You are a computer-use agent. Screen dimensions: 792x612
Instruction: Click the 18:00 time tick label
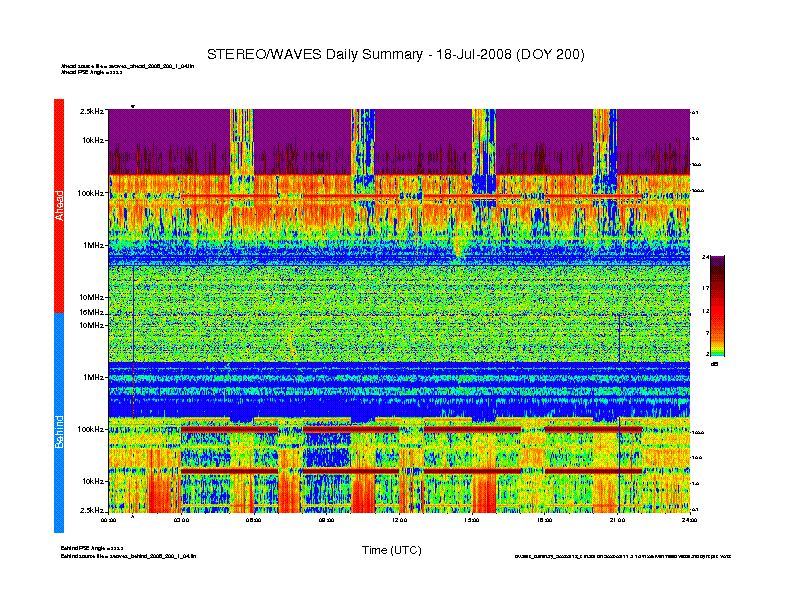click(x=544, y=520)
